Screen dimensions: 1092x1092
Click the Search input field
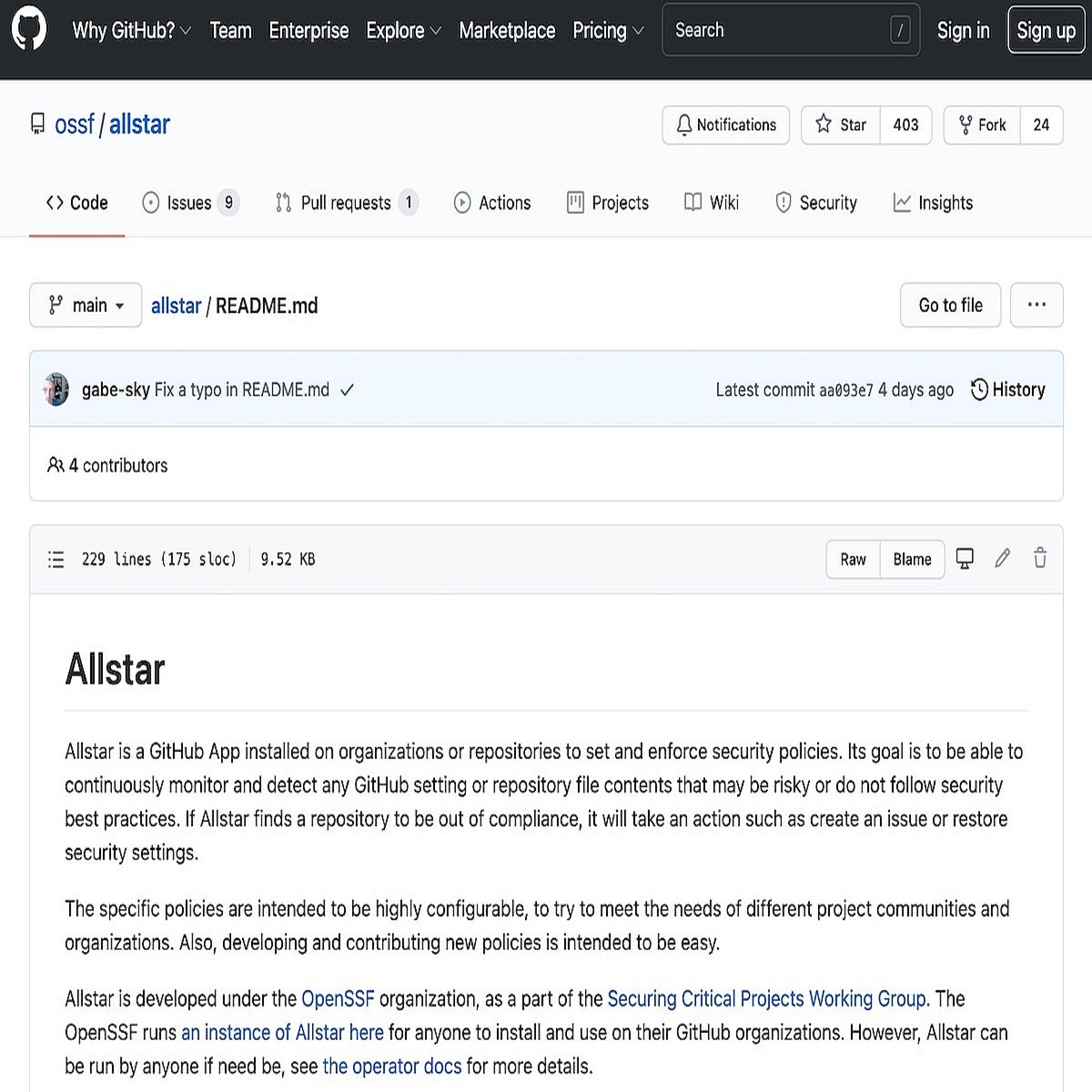tap(790, 30)
